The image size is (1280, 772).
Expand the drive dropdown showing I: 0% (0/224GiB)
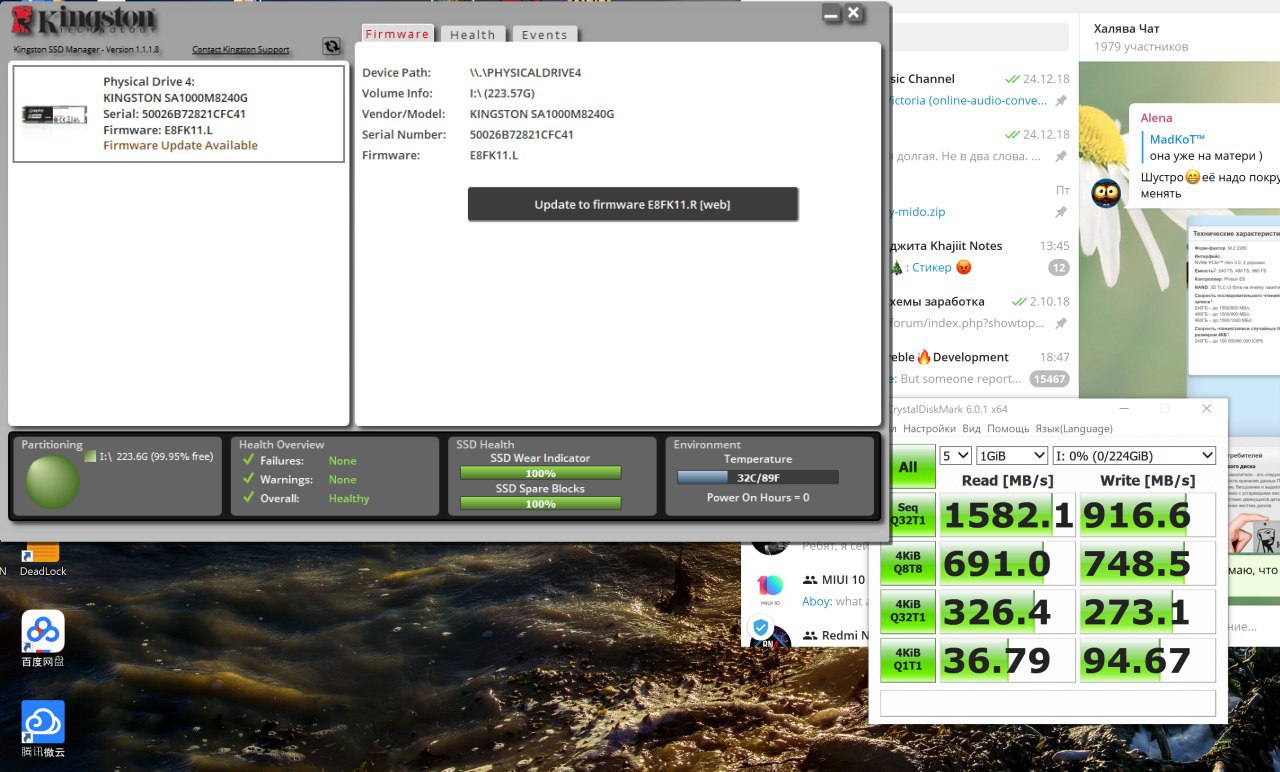tap(1135, 455)
